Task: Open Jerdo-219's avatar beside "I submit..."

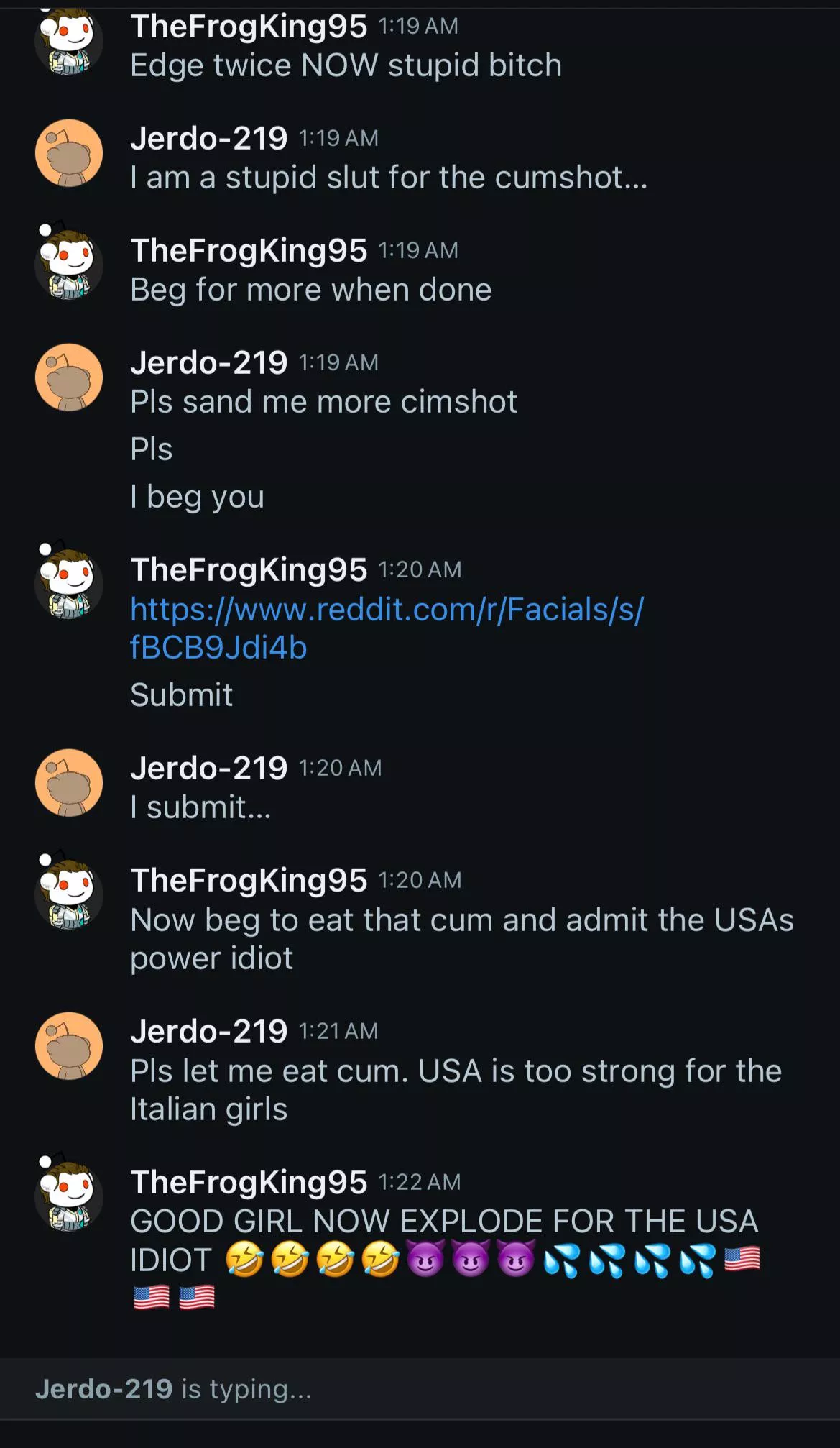Action: 69,783
